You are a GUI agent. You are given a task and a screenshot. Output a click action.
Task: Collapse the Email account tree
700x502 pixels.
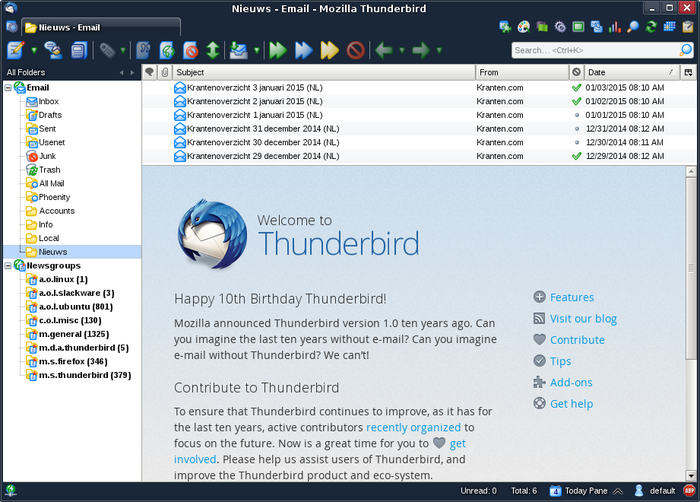coord(8,88)
